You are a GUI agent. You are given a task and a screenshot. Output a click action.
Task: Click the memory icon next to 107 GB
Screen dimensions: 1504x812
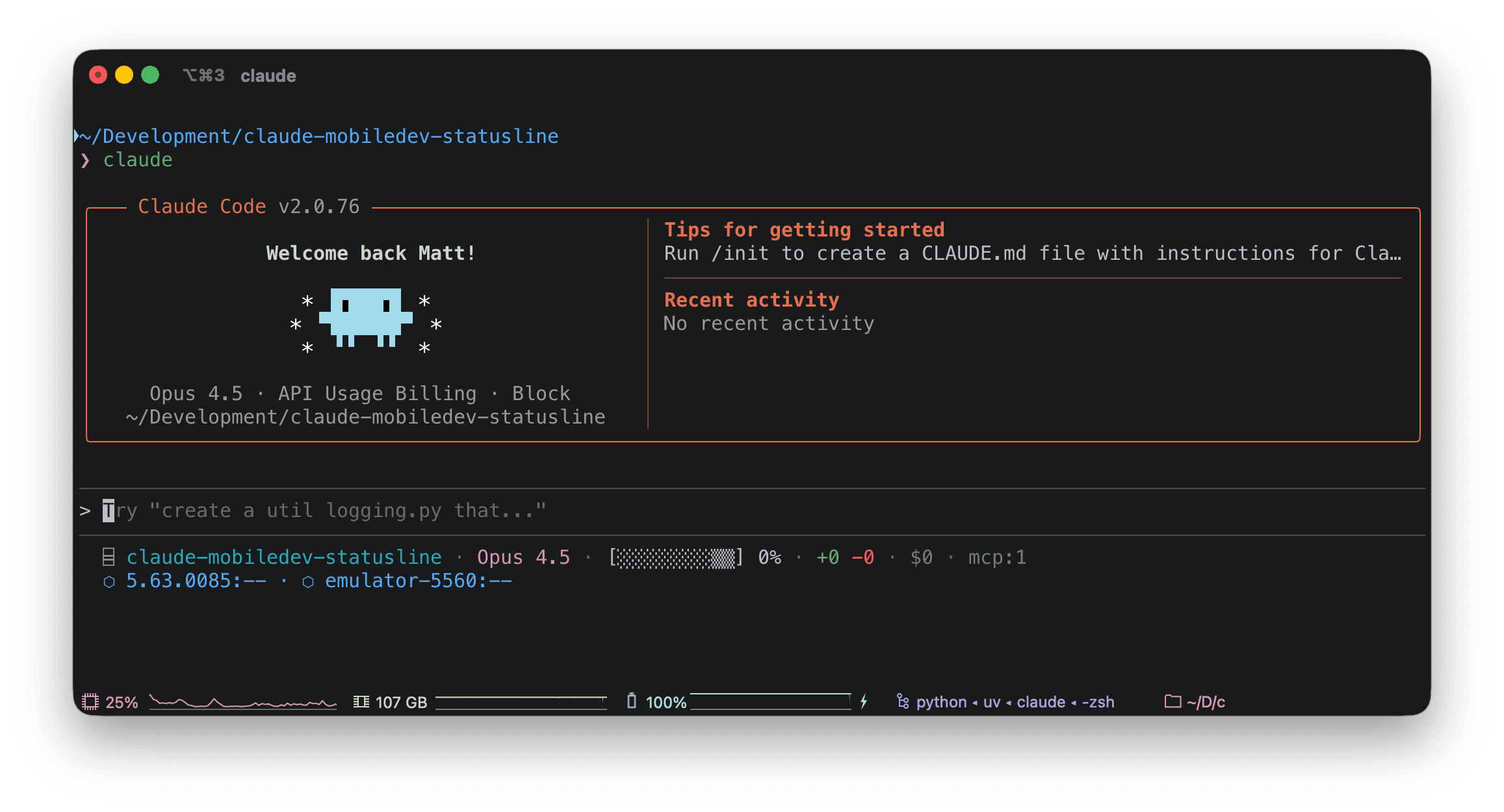[363, 702]
